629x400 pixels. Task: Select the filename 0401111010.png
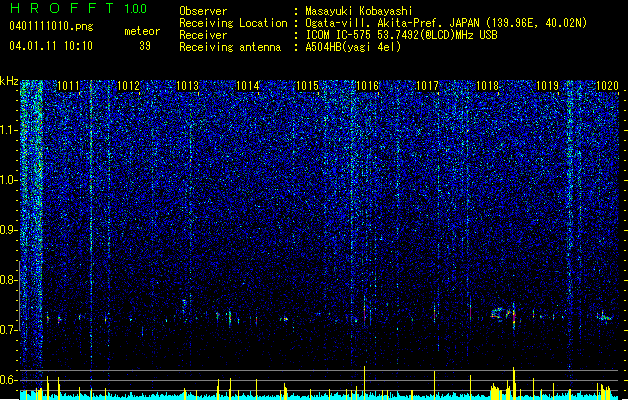[x=51, y=26]
